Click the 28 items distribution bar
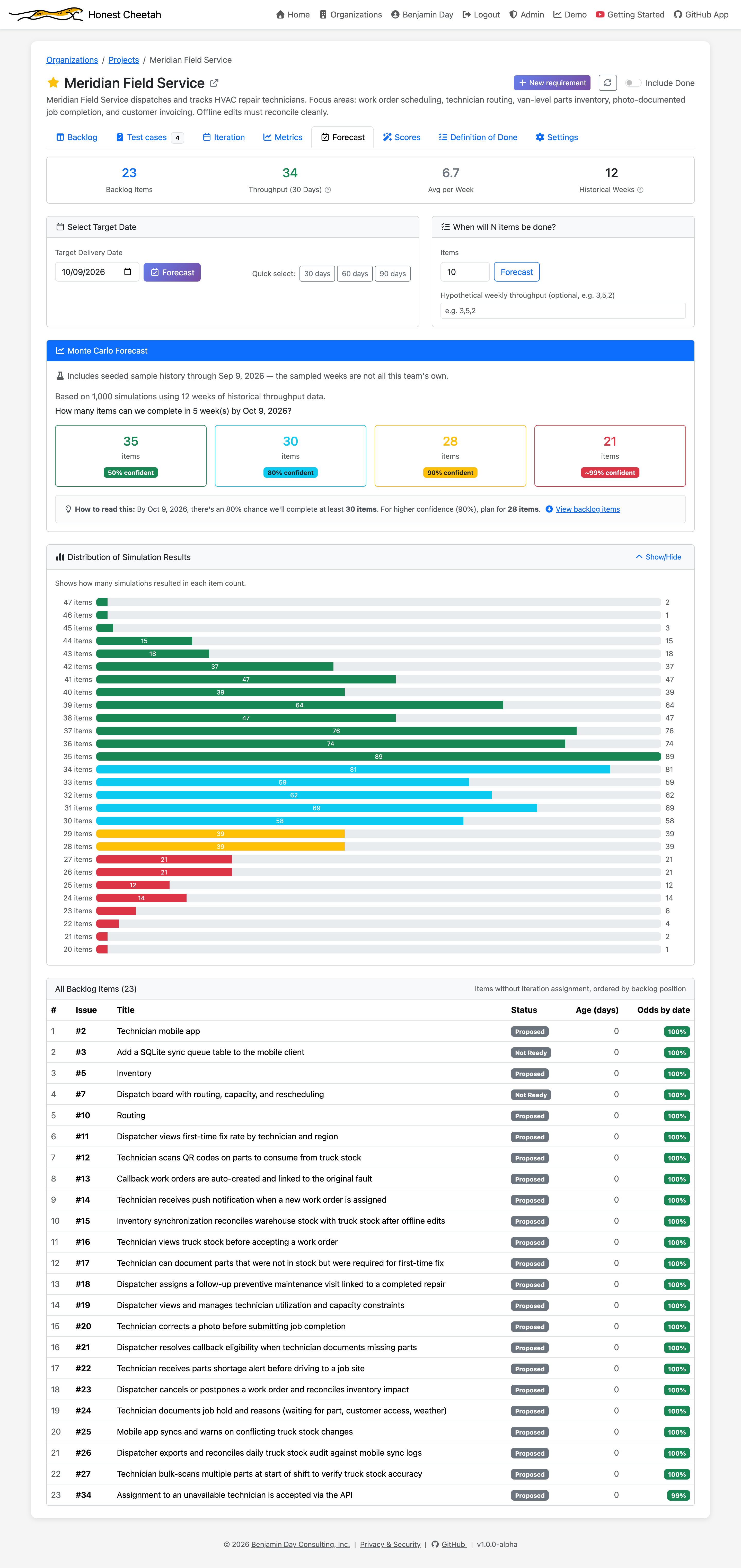The image size is (741, 1568). point(220,847)
